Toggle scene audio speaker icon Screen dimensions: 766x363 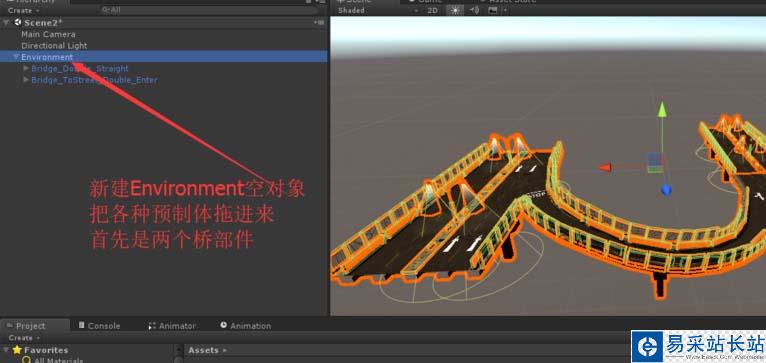point(474,10)
